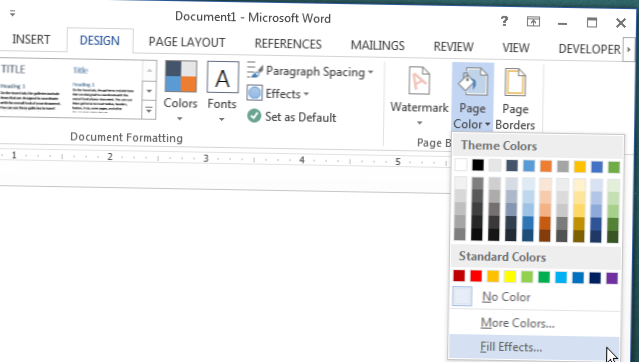Open the PAGE LAYOUT tab
Viewport: 639px width, 362px height.
tap(187, 42)
